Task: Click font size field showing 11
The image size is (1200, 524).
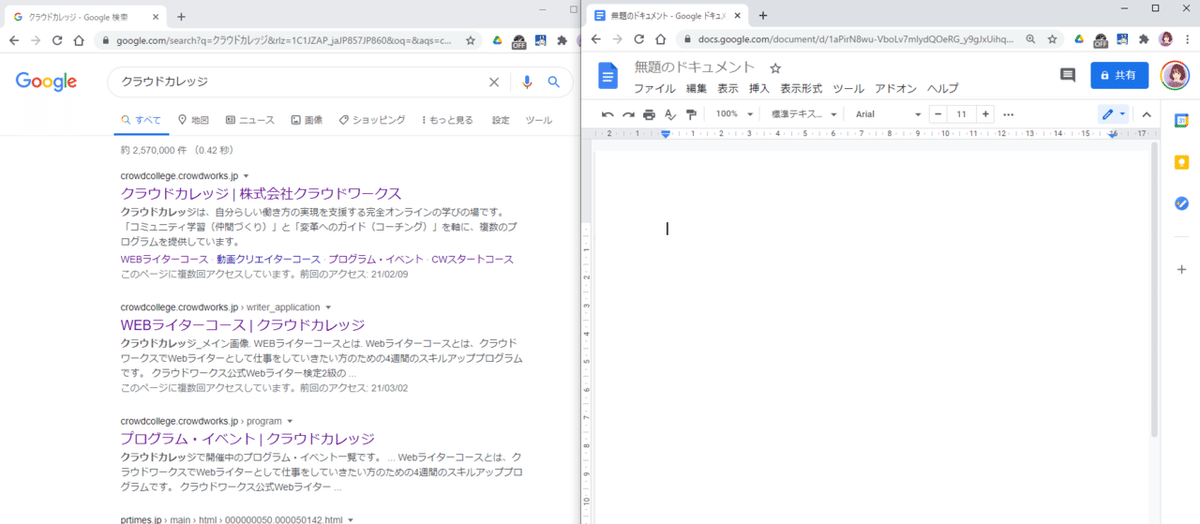Action: [x=961, y=114]
